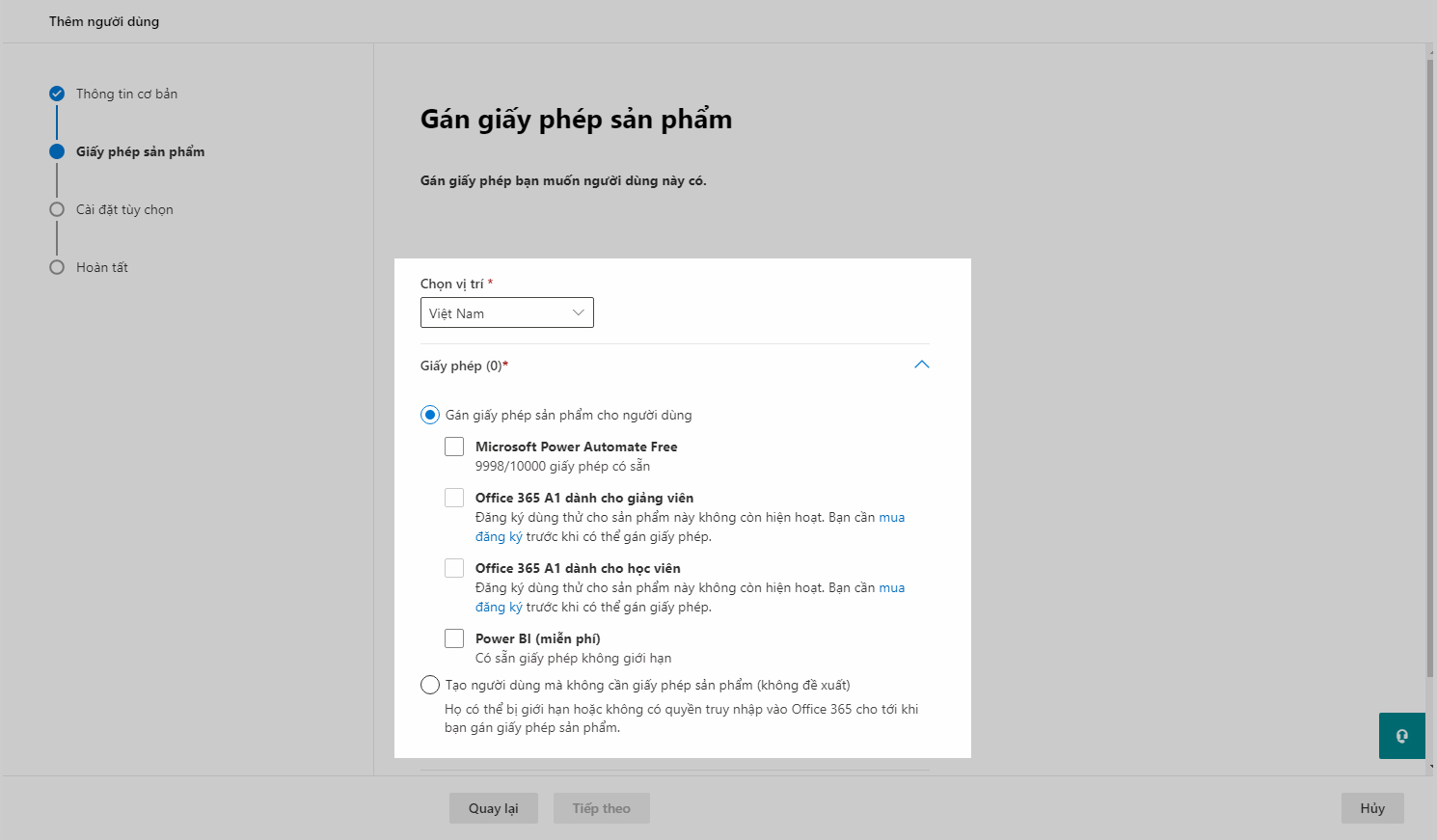Click the vertical scrollbar on the right
Viewport: 1437px width, 840px height.
(1430, 366)
